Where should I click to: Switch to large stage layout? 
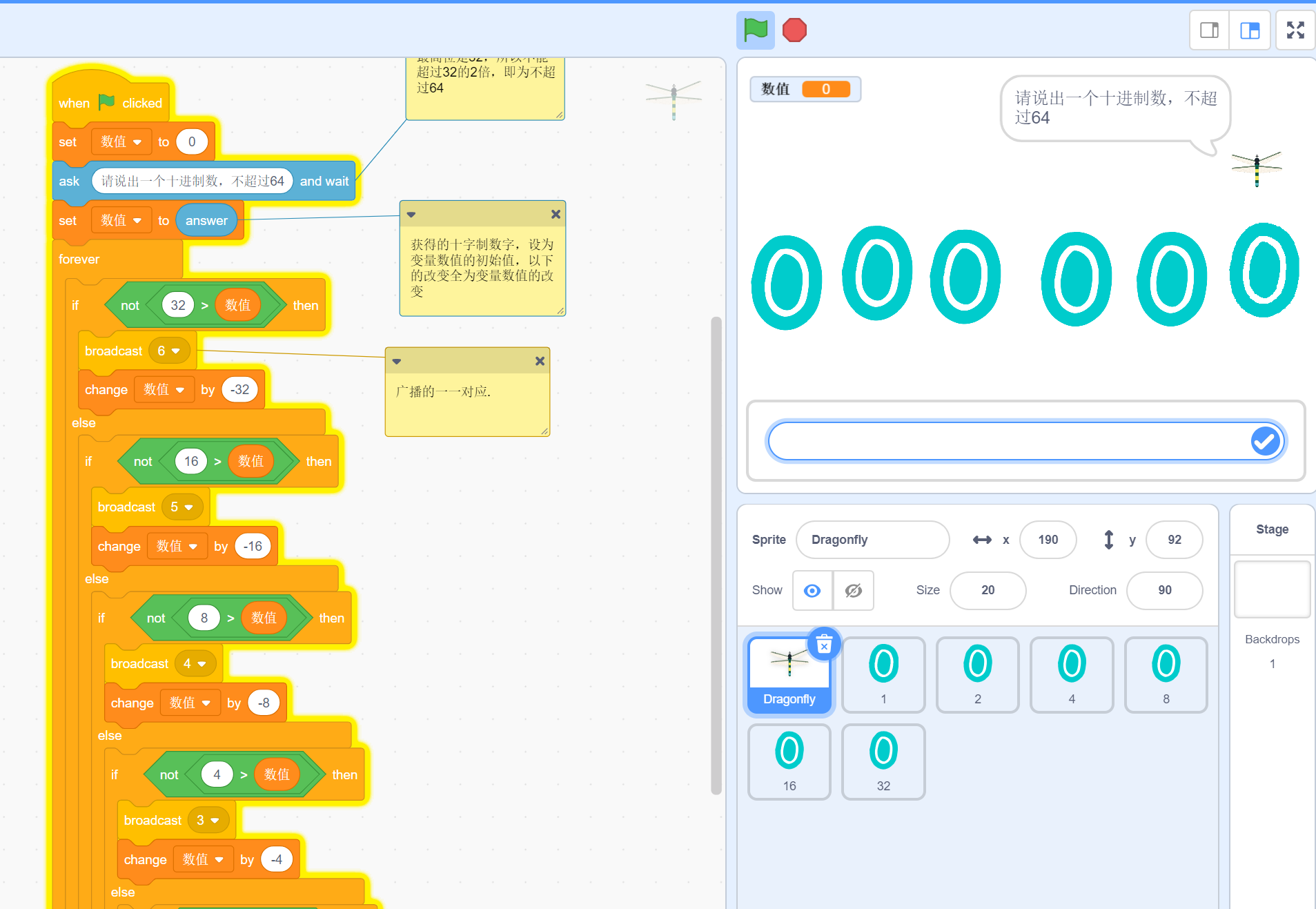1250,30
